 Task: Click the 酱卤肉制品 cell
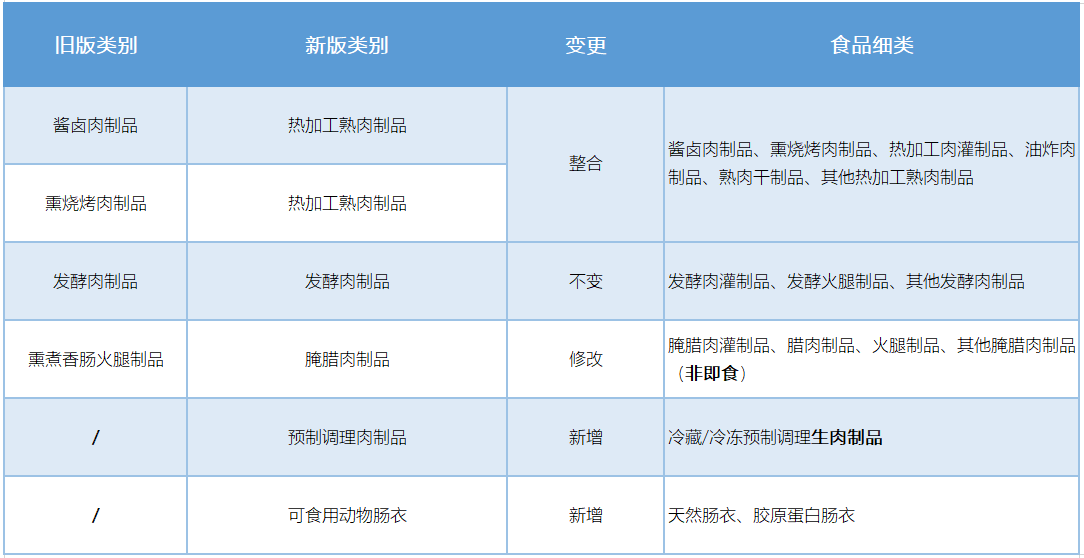point(95,126)
